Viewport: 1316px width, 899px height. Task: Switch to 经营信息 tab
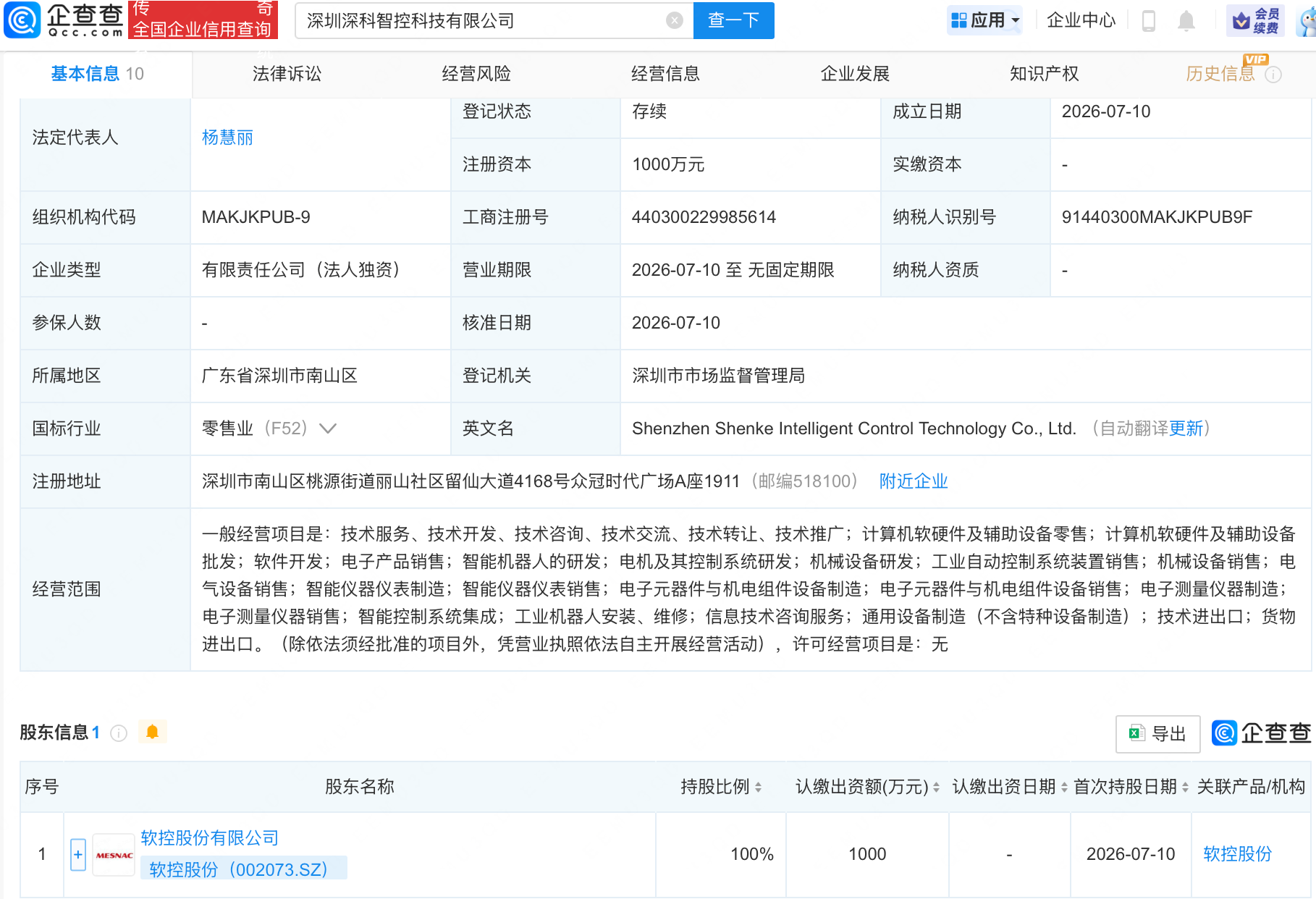665,74
